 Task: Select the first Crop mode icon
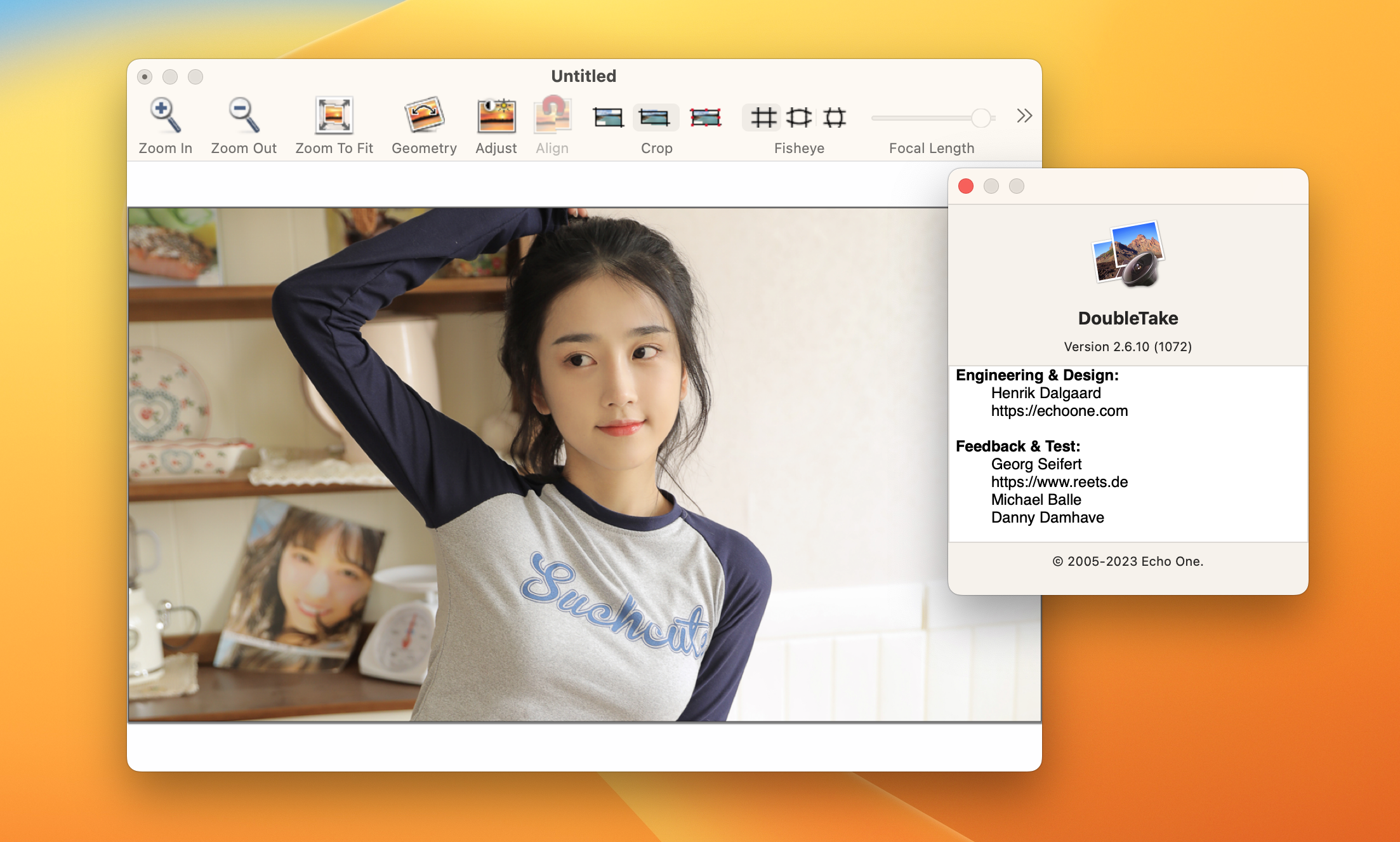point(608,117)
